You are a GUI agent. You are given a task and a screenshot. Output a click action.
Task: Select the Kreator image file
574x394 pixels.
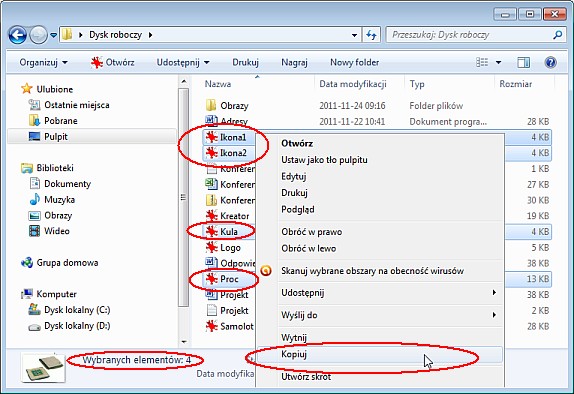(x=227, y=216)
